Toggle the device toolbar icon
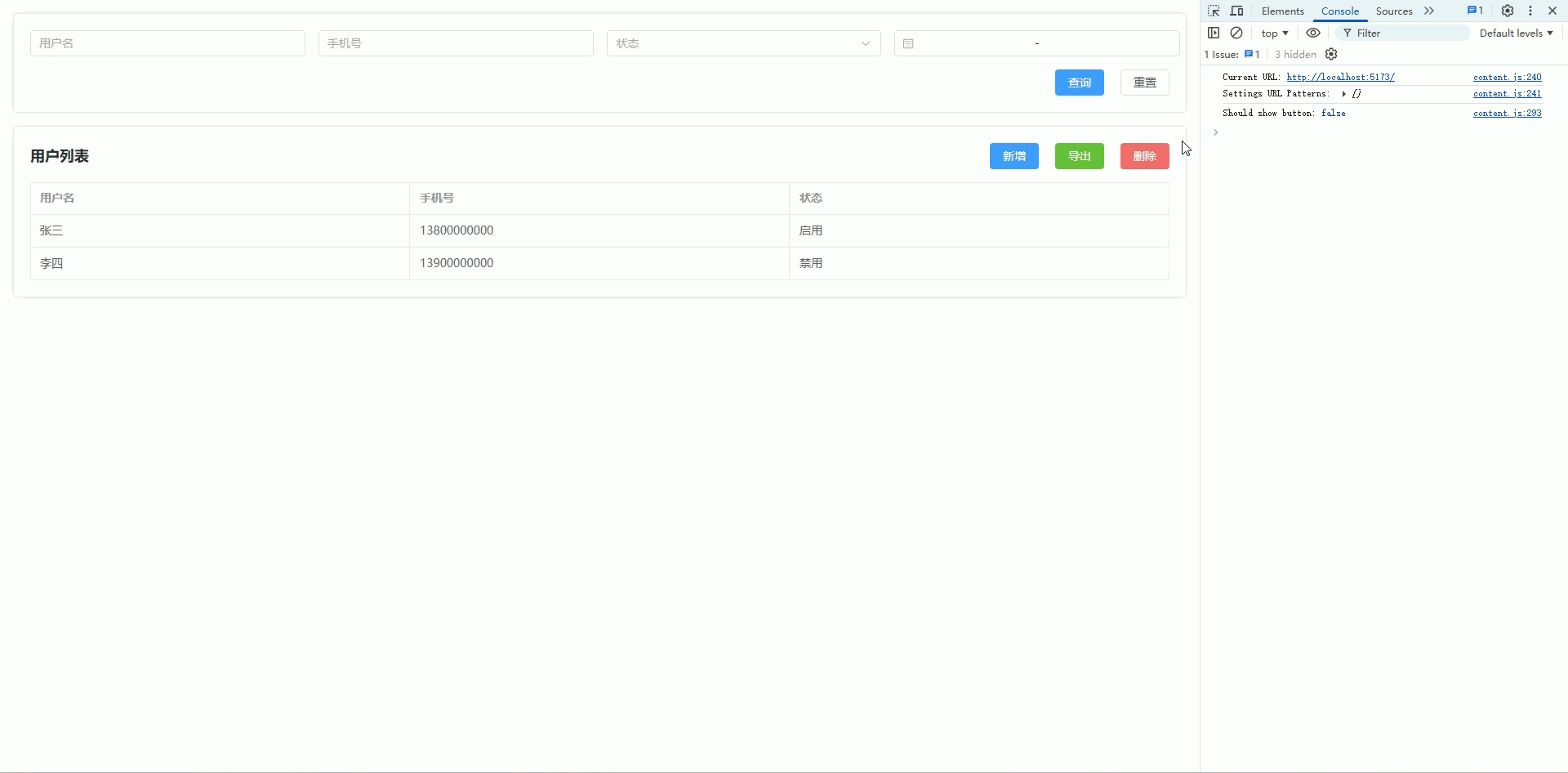Image resolution: width=1568 pixels, height=773 pixels. (x=1236, y=11)
